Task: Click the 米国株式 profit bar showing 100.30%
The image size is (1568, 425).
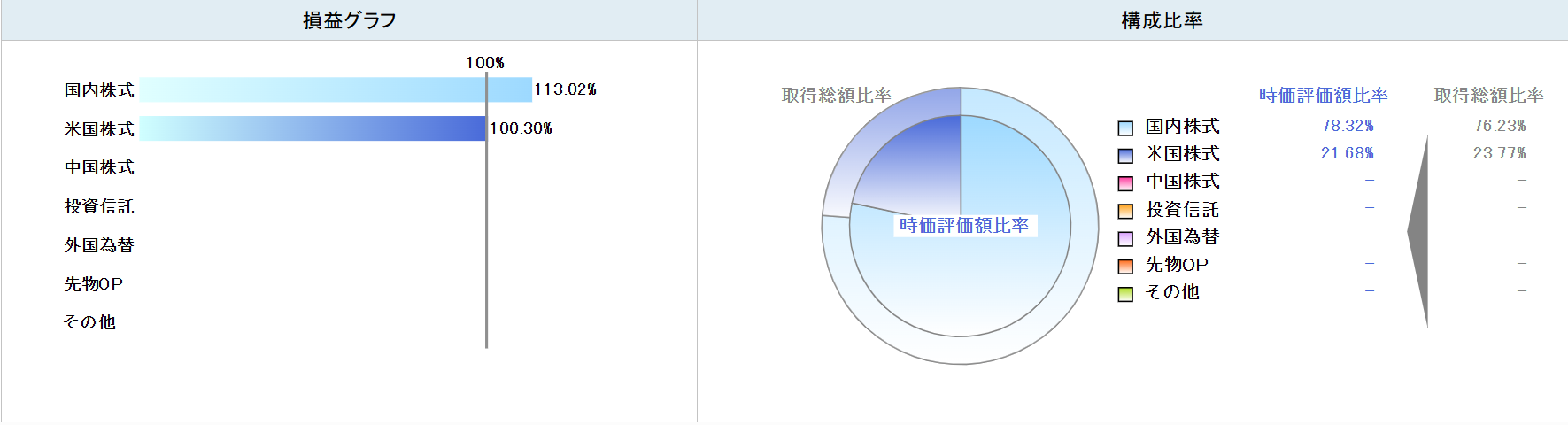Action: (312, 128)
